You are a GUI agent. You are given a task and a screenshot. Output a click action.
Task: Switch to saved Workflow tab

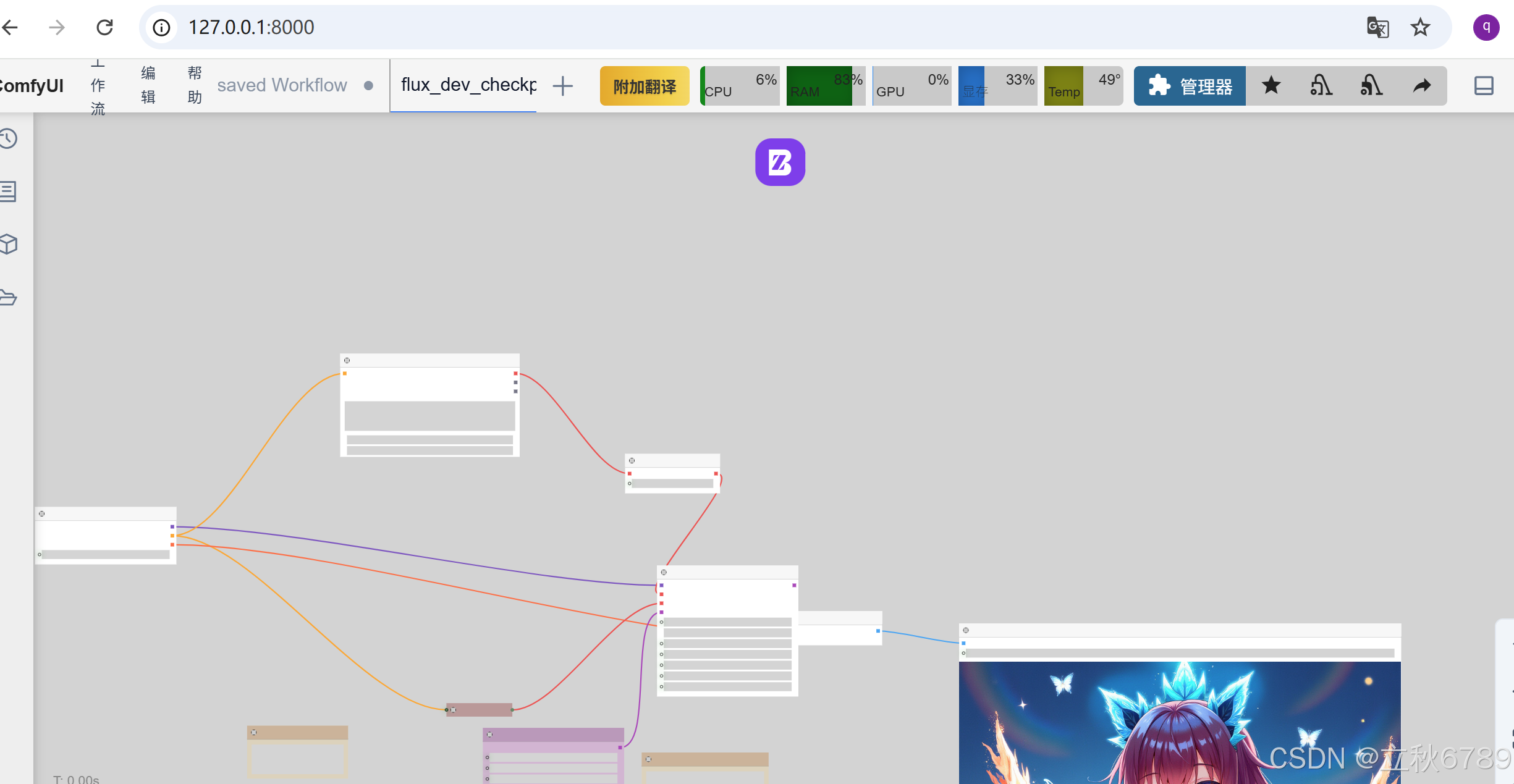[x=282, y=85]
